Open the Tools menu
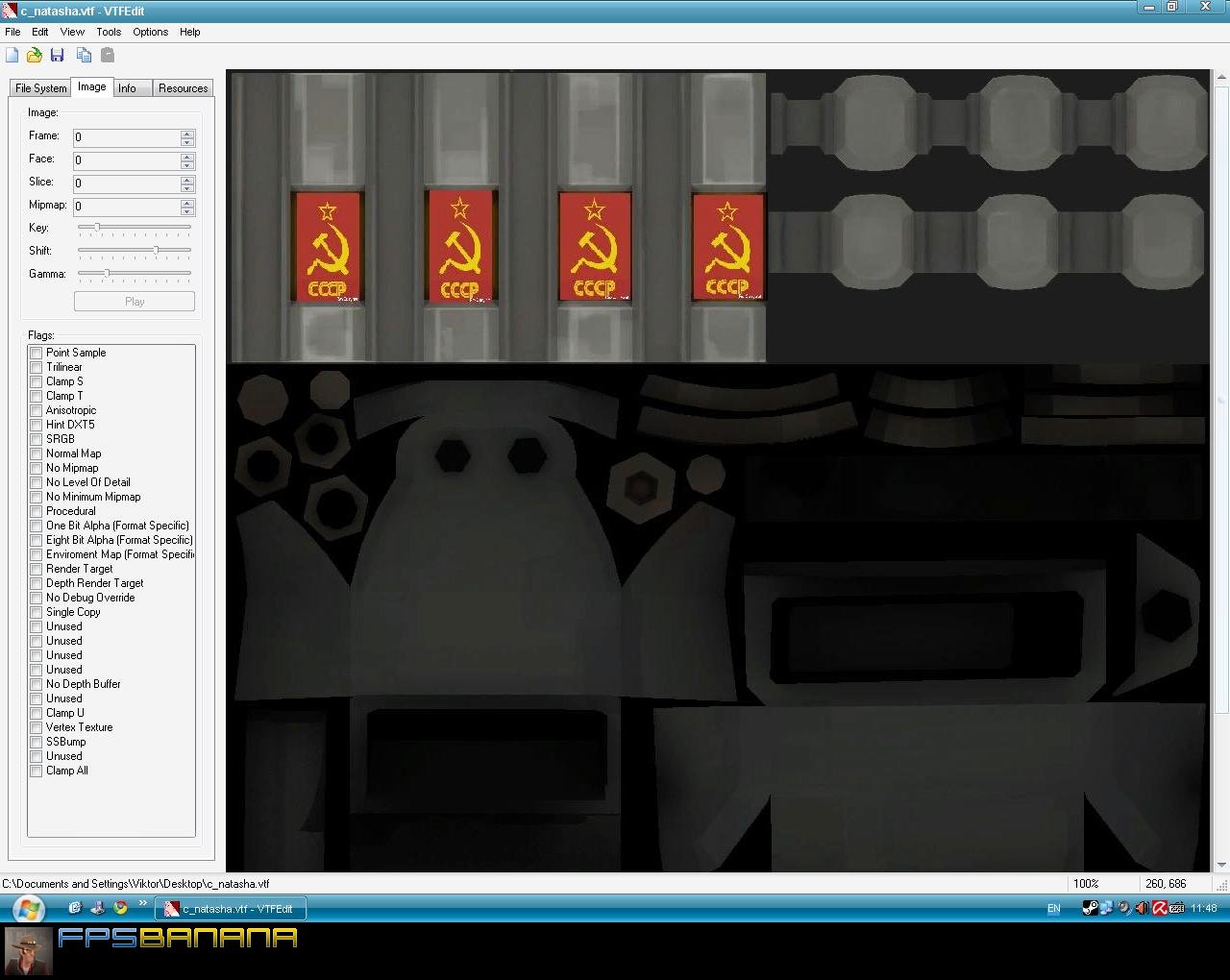The image size is (1230, 980). coord(109,32)
